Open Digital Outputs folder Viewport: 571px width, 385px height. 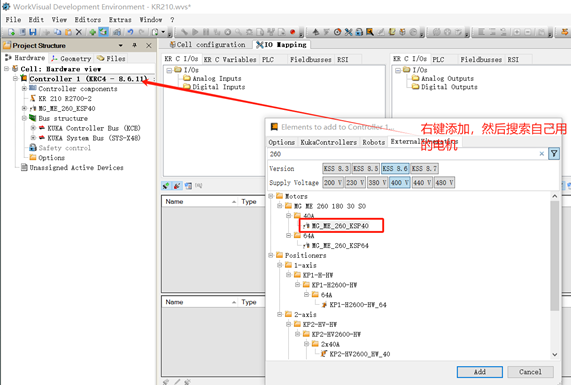click(x=449, y=87)
